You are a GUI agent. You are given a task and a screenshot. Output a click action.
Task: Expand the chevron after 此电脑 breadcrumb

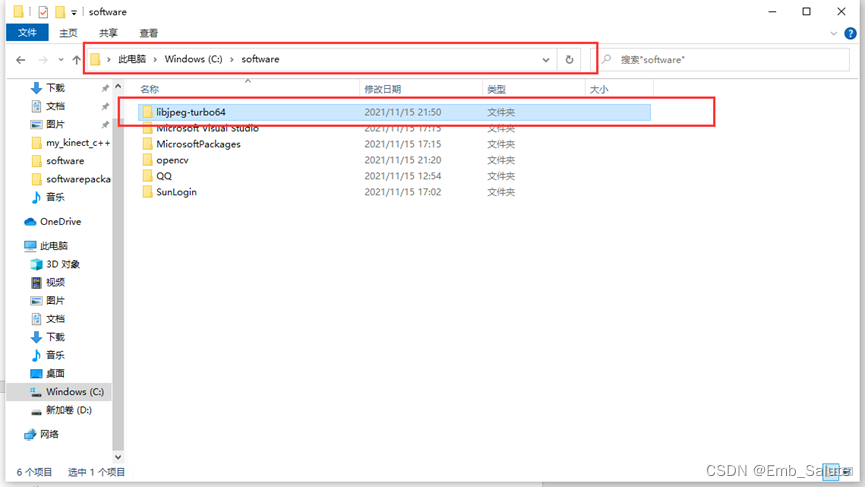[156, 59]
